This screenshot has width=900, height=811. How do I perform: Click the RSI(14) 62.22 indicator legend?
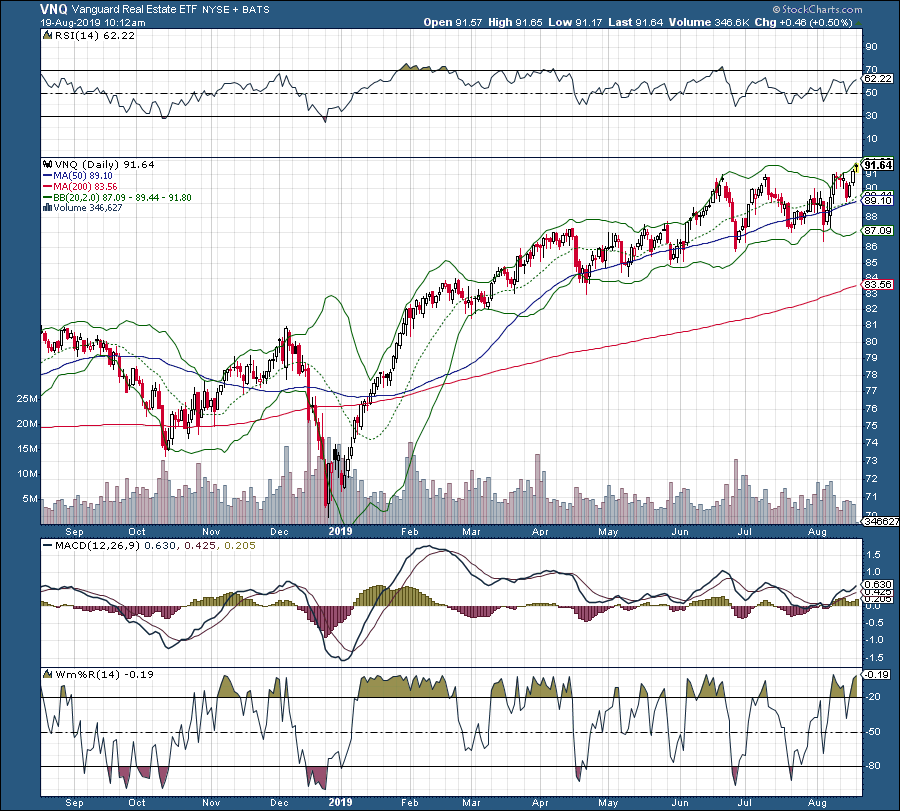point(95,36)
